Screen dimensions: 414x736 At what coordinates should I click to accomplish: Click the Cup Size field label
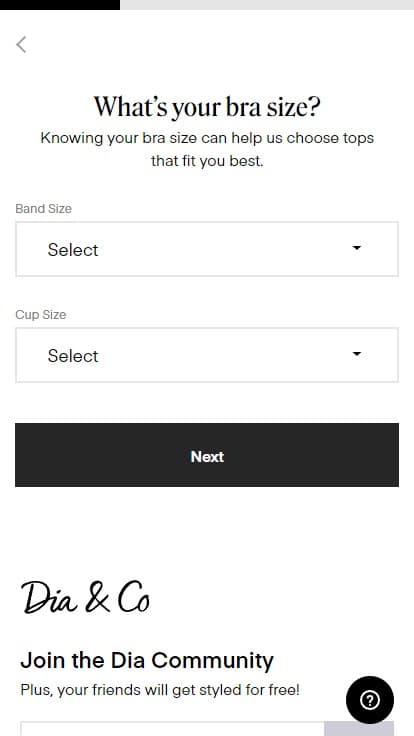click(x=41, y=314)
